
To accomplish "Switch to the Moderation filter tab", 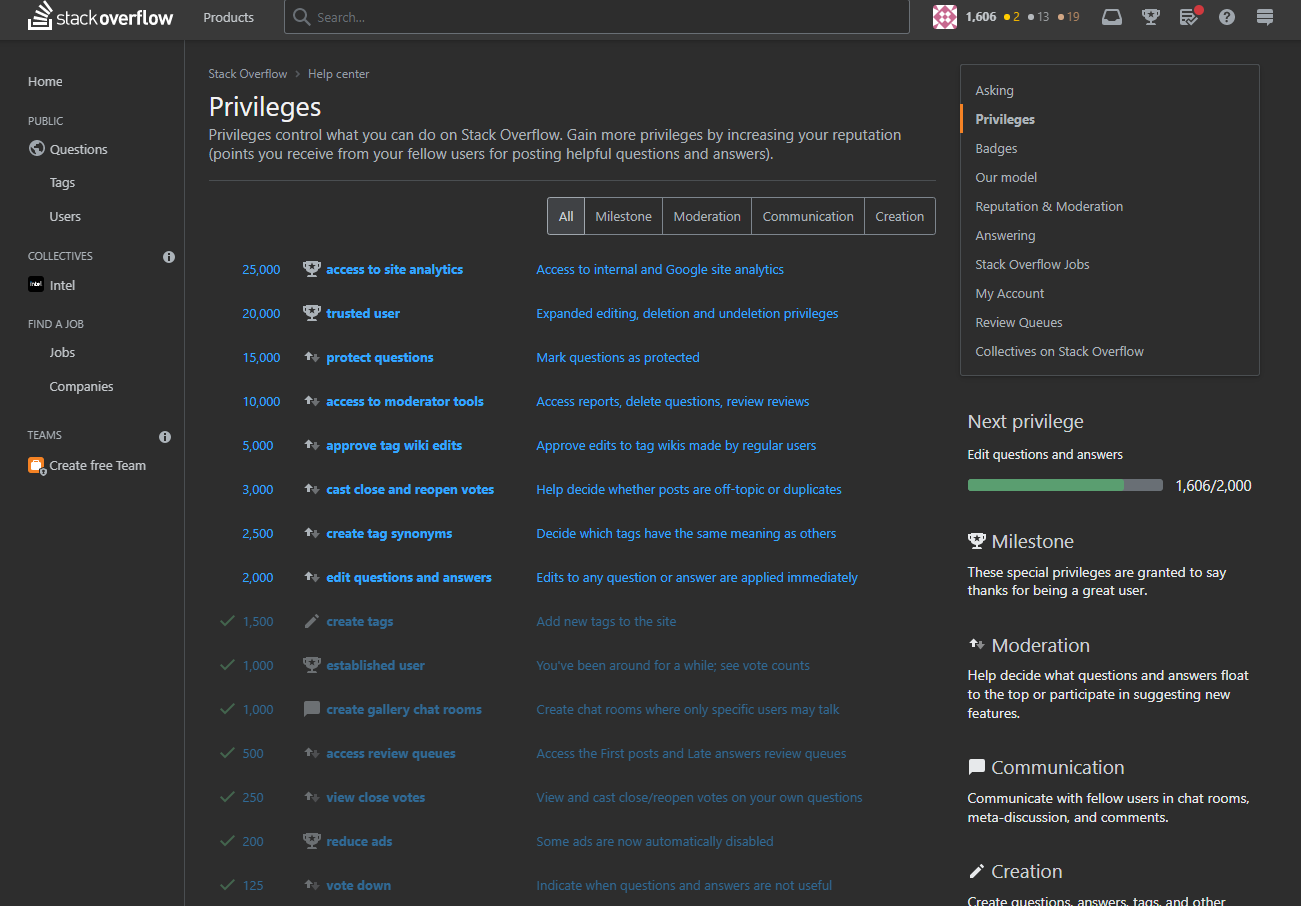I will [707, 216].
